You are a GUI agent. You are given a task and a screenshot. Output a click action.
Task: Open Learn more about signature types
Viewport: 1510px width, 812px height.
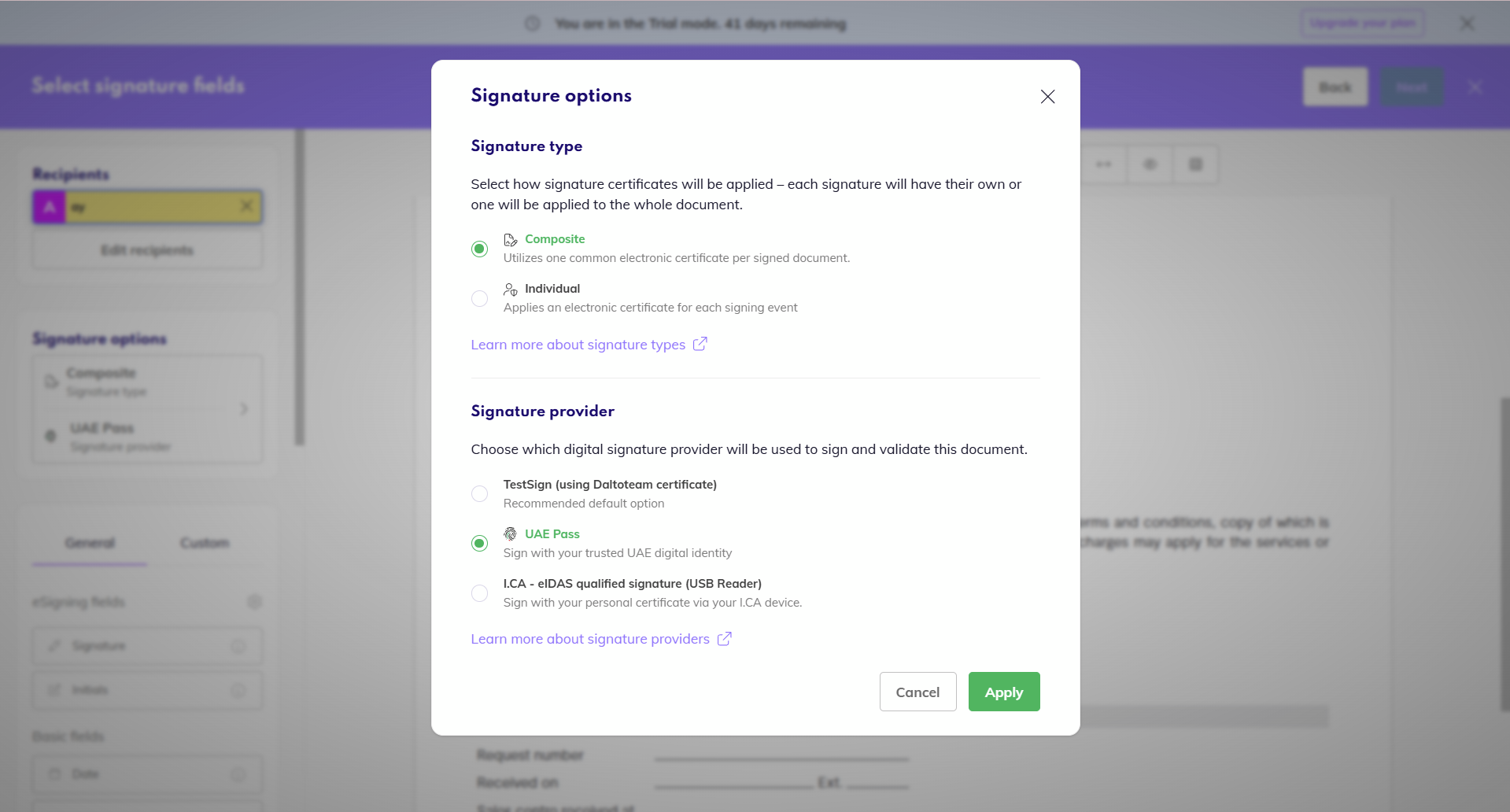pos(577,344)
